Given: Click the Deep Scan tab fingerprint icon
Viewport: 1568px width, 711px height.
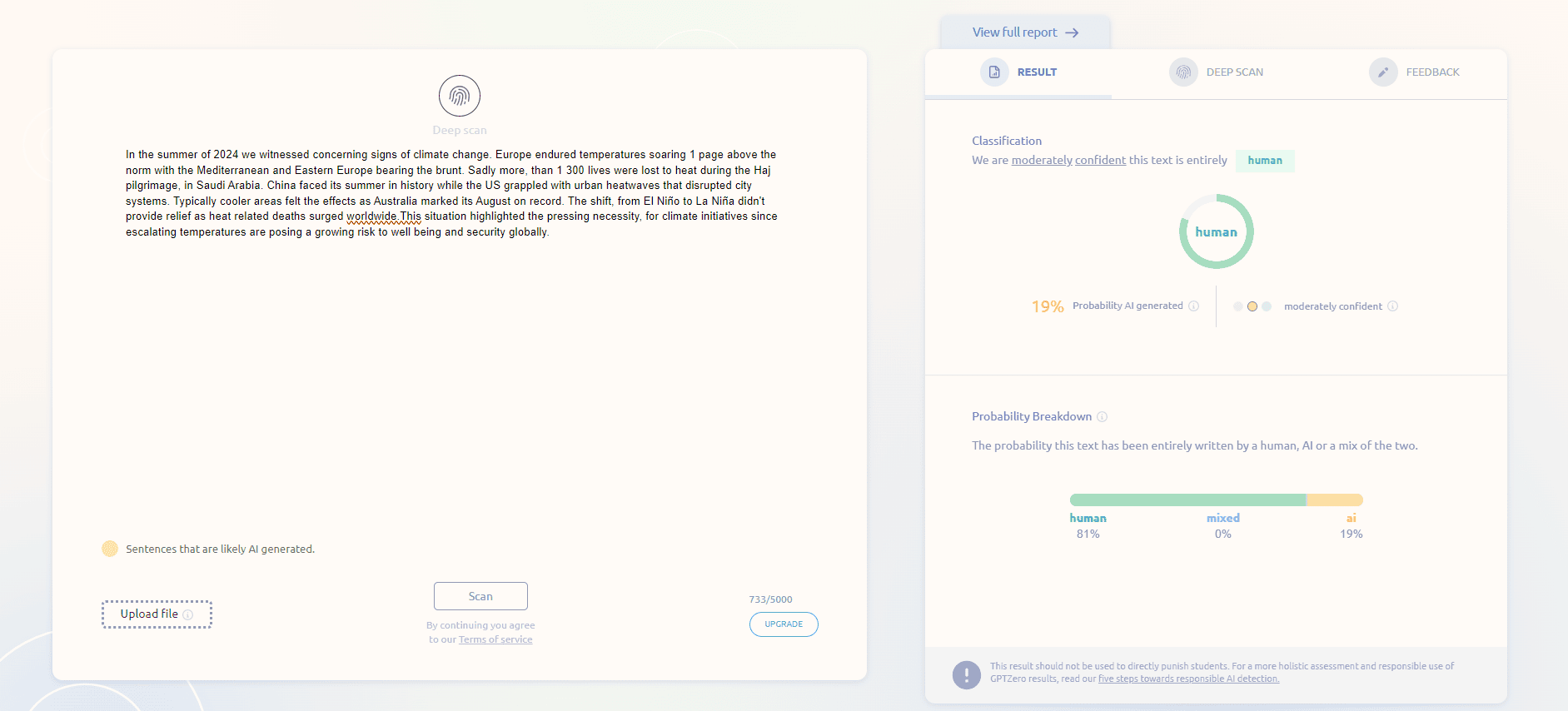Looking at the screenshot, I should click(x=1182, y=72).
